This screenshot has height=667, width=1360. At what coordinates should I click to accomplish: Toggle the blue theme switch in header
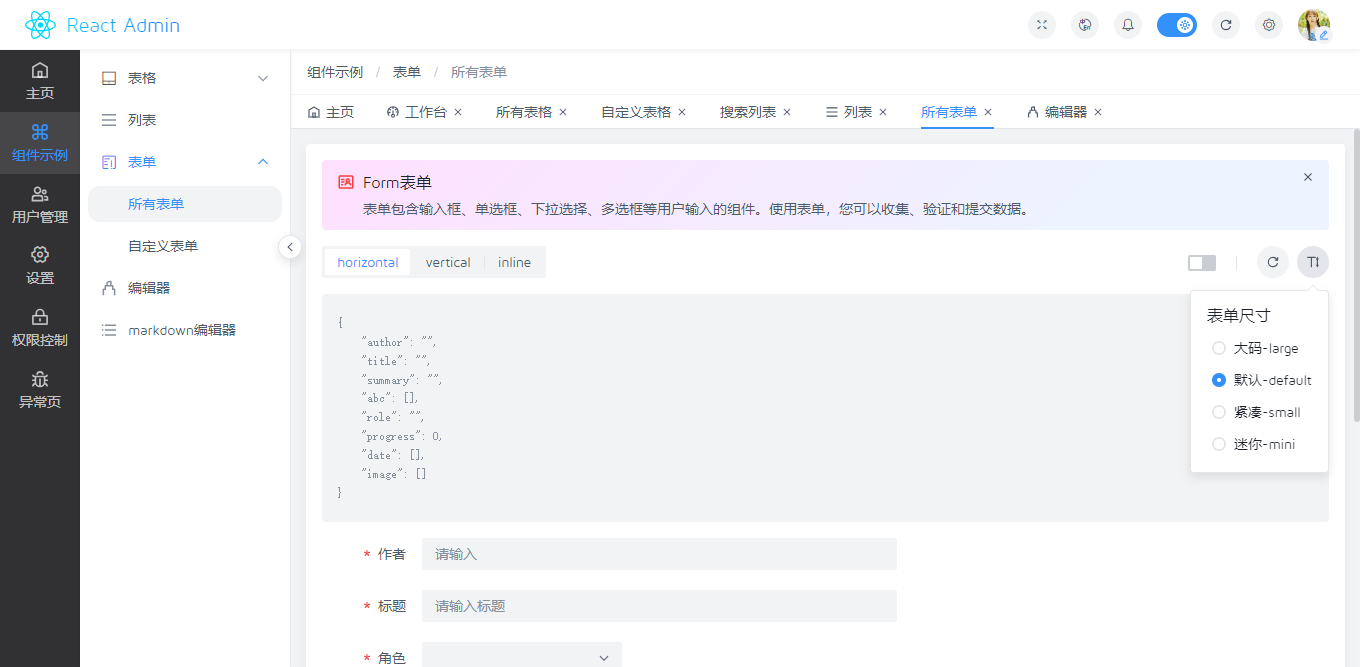click(x=1177, y=25)
